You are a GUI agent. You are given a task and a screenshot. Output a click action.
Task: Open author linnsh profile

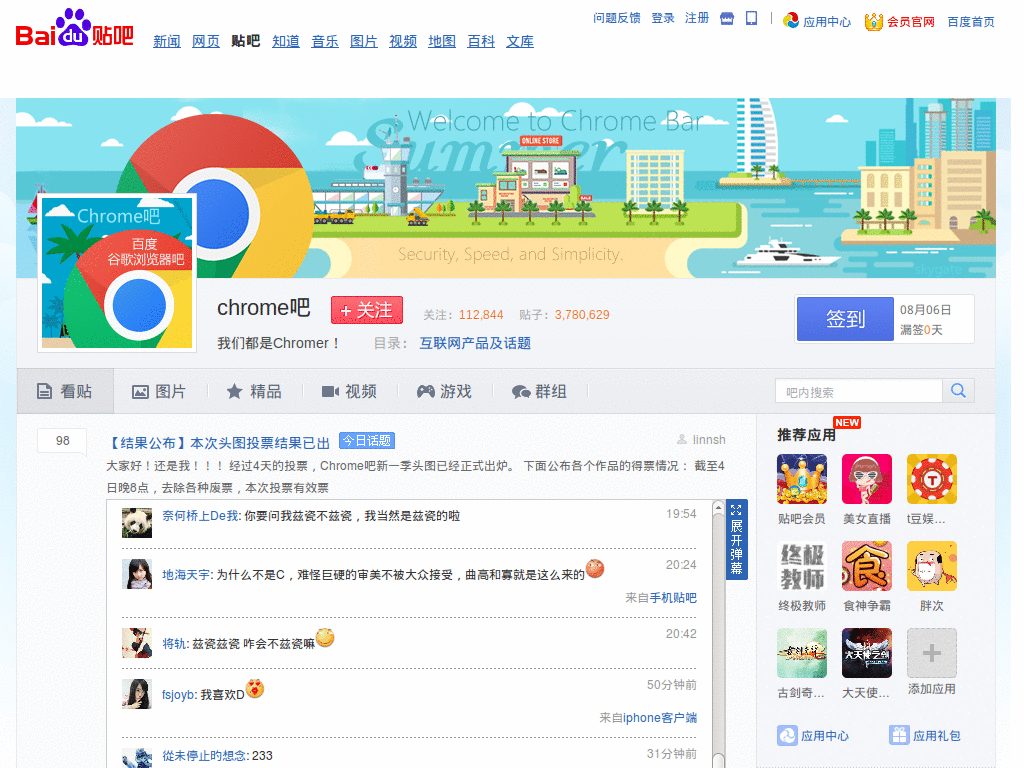pyautogui.click(x=709, y=440)
